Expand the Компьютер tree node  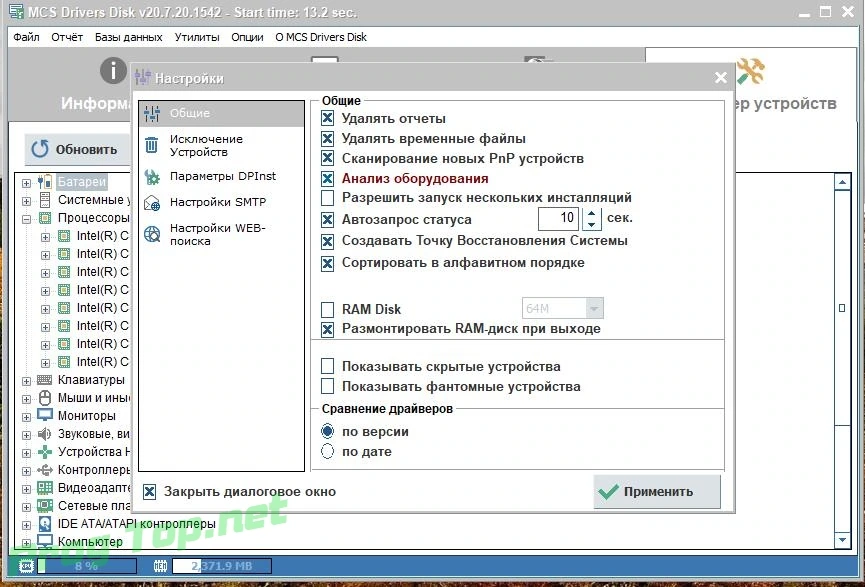tap(26, 543)
